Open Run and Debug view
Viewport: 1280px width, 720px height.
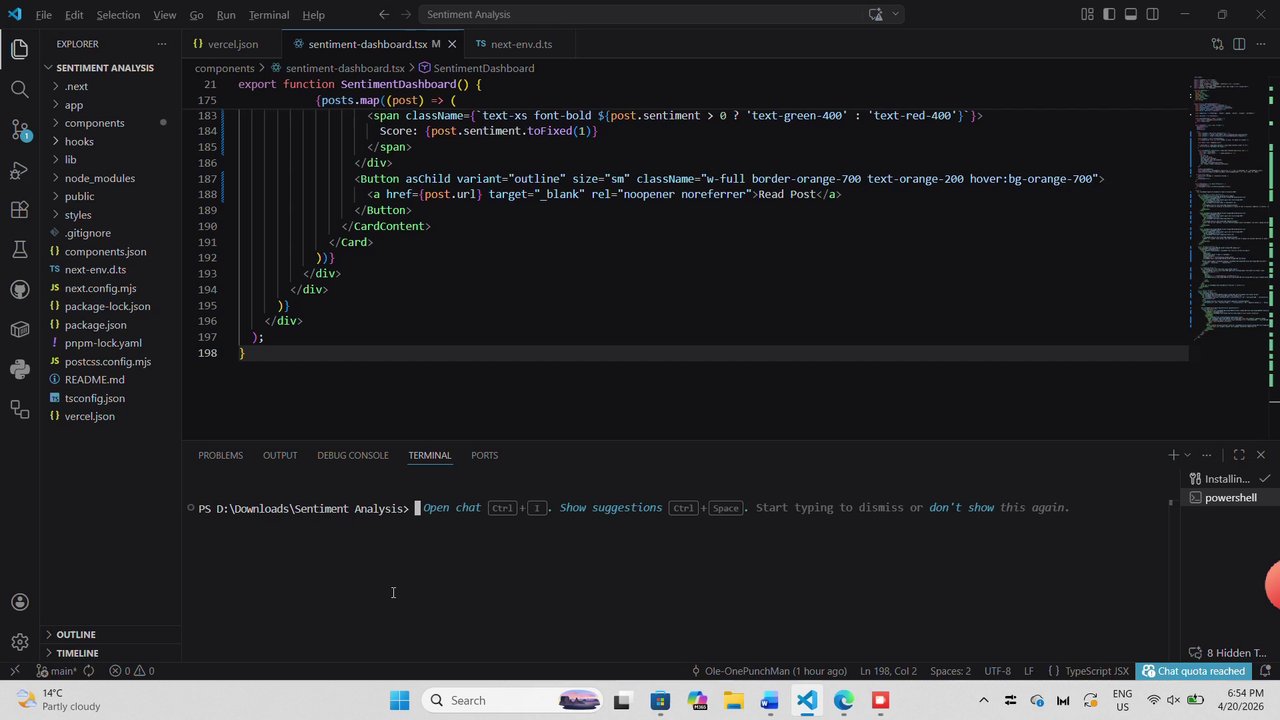pos(19,169)
